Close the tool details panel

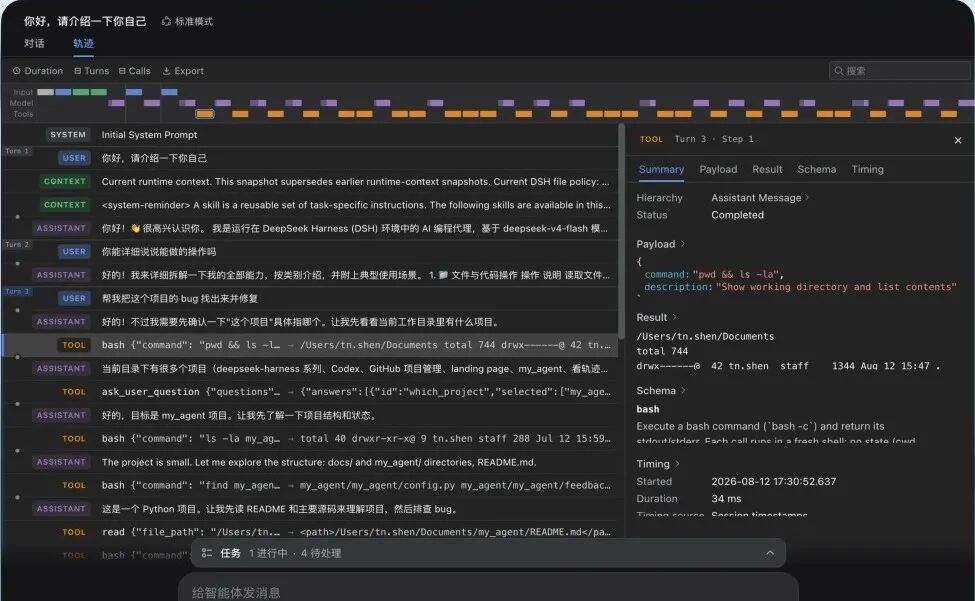coord(958,140)
